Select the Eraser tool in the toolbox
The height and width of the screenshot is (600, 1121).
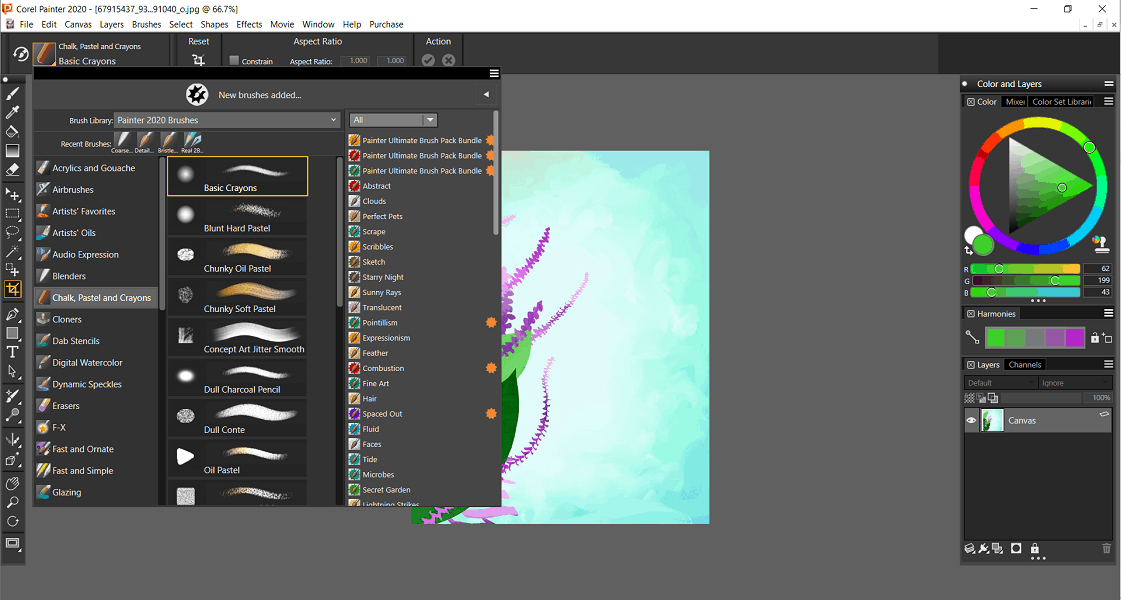[12, 169]
